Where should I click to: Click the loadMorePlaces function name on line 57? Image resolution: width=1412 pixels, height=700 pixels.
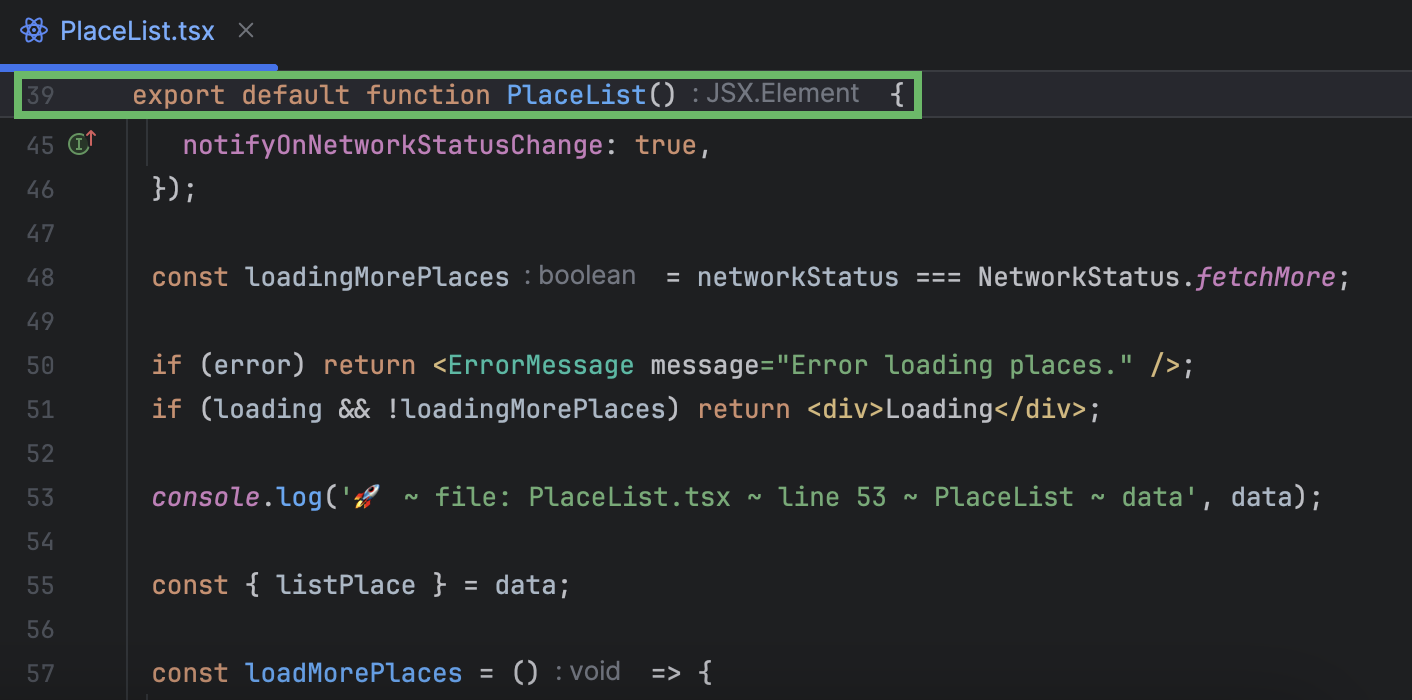click(x=353, y=672)
